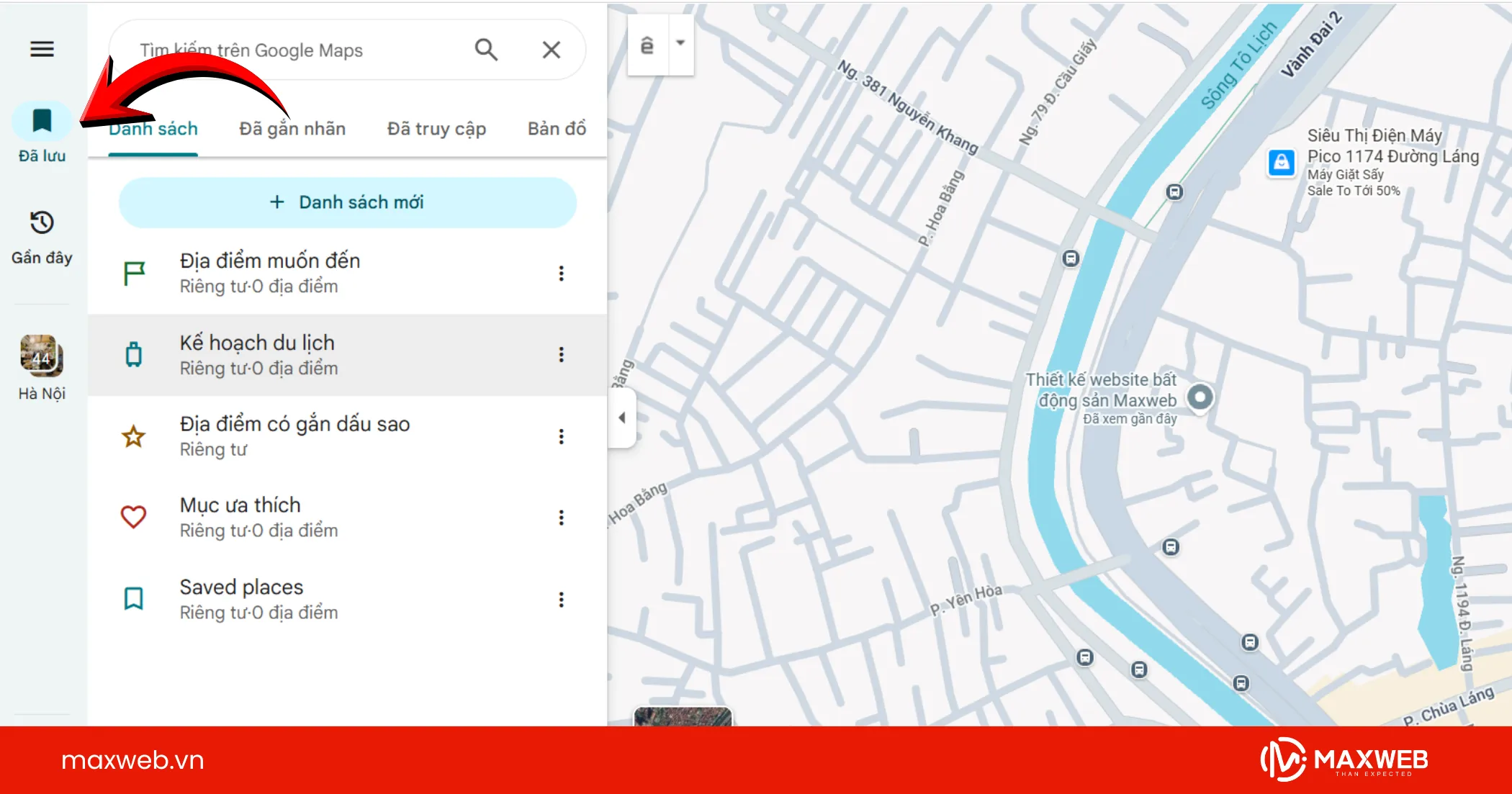Open the hamburger main menu
Screen dimensions: 1512x794
point(42,49)
